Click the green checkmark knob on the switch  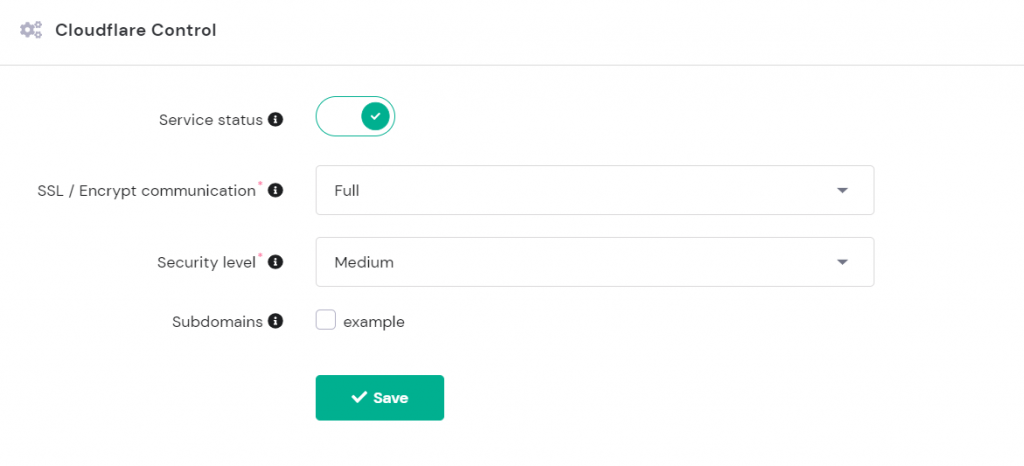[x=375, y=117]
